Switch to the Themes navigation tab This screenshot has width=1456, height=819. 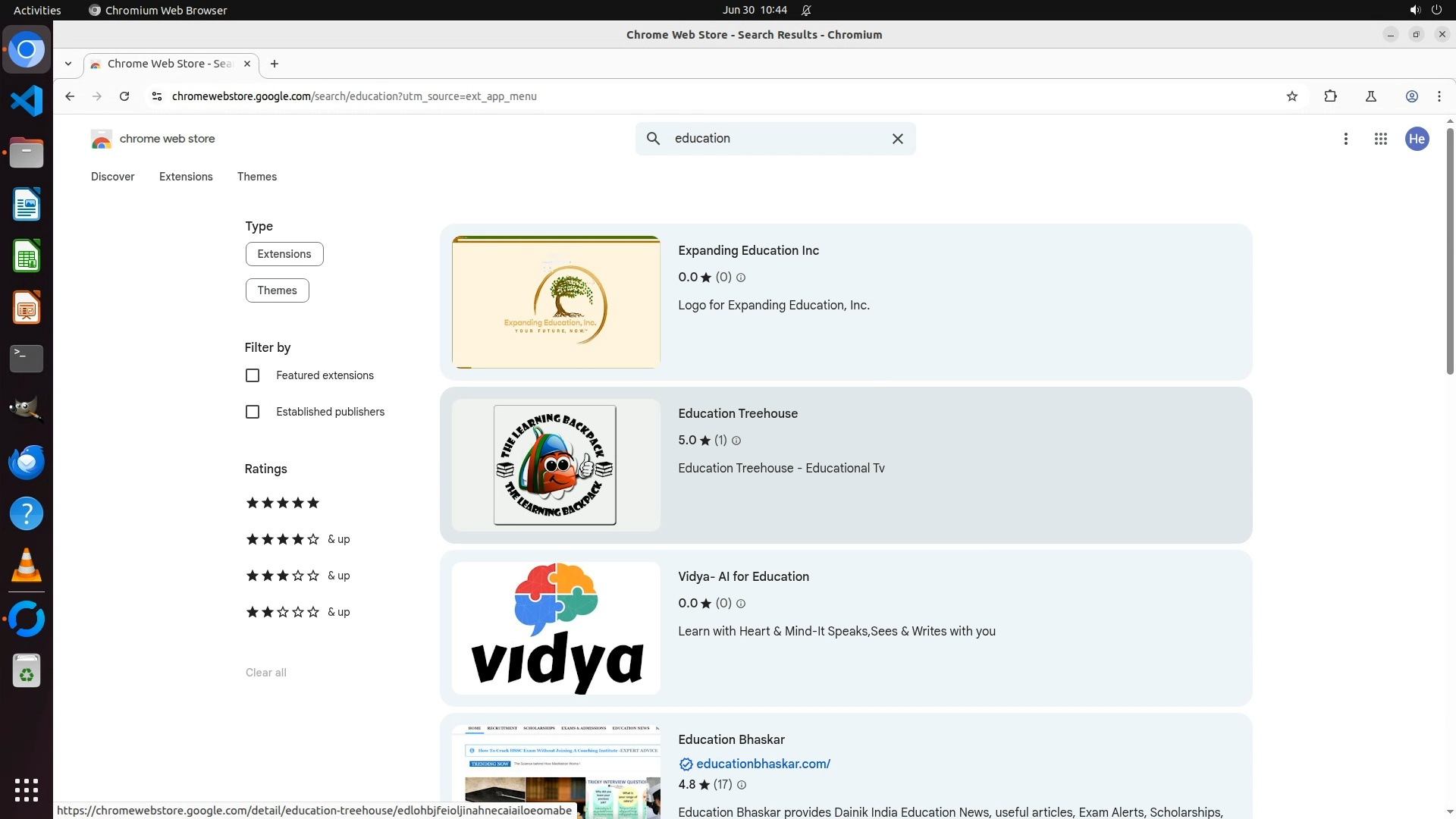click(x=256, y=177)
